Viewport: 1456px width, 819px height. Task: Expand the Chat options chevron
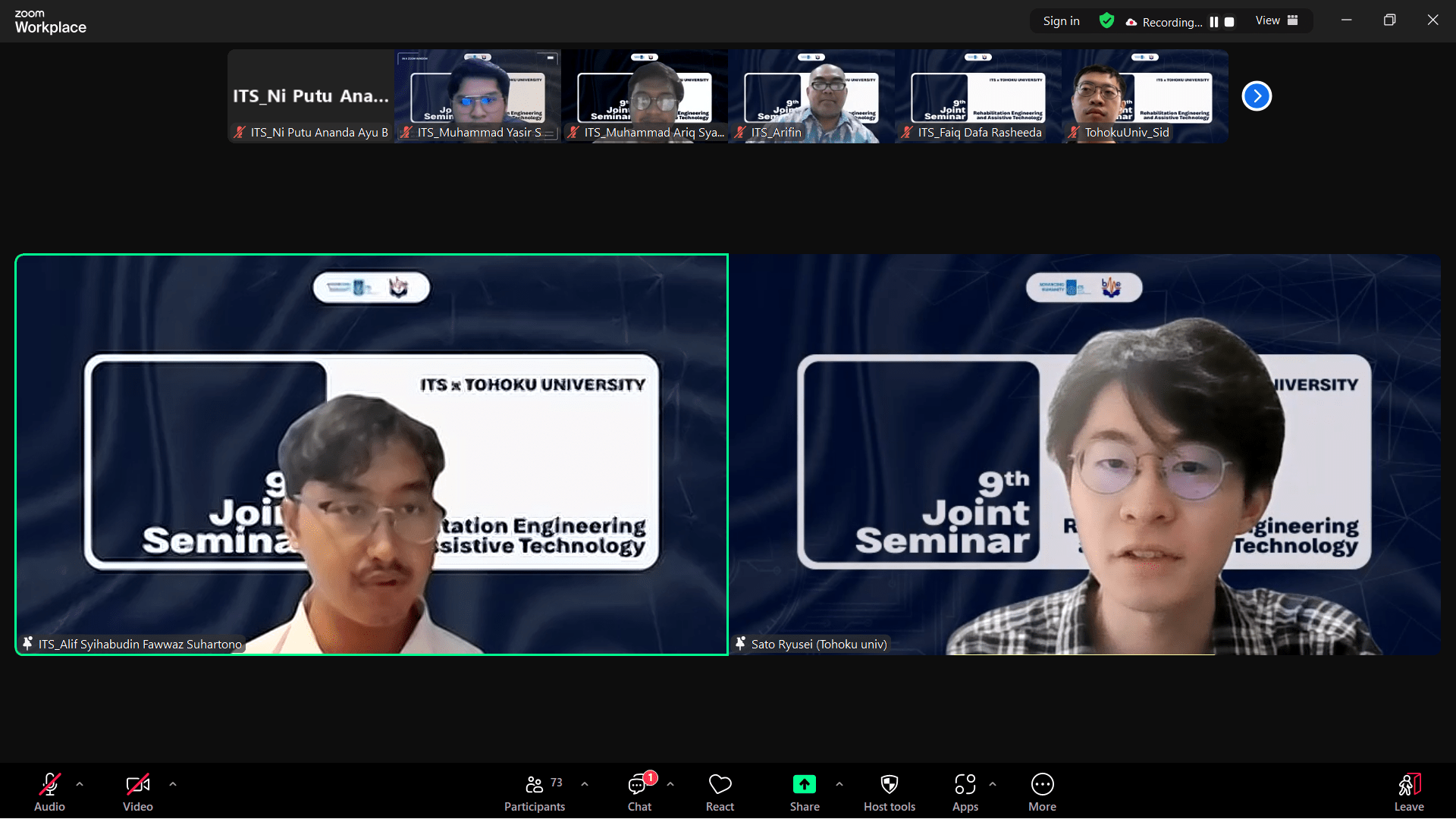click(x=669, y=783)
